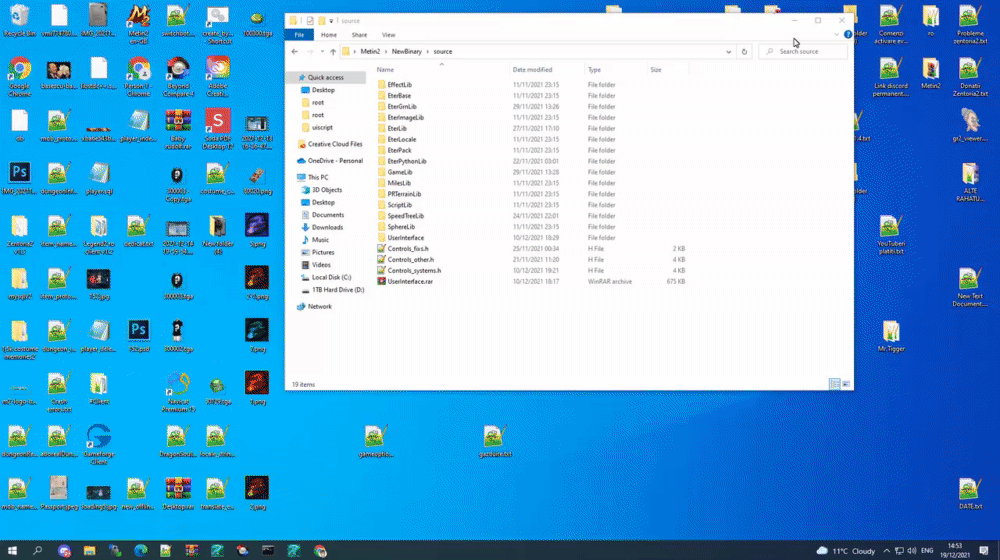Screen dimensions: 1000x560
Task: Select the SpeedTreeLib folder
Action: coord(406,216)
